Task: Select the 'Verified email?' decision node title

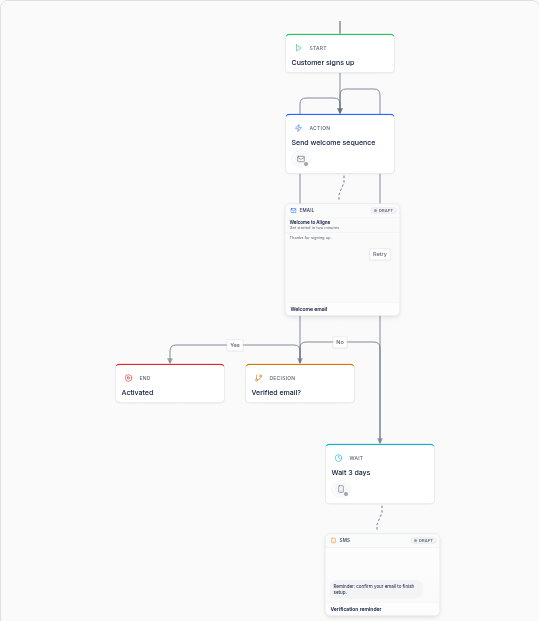Action: click(276, 392)
